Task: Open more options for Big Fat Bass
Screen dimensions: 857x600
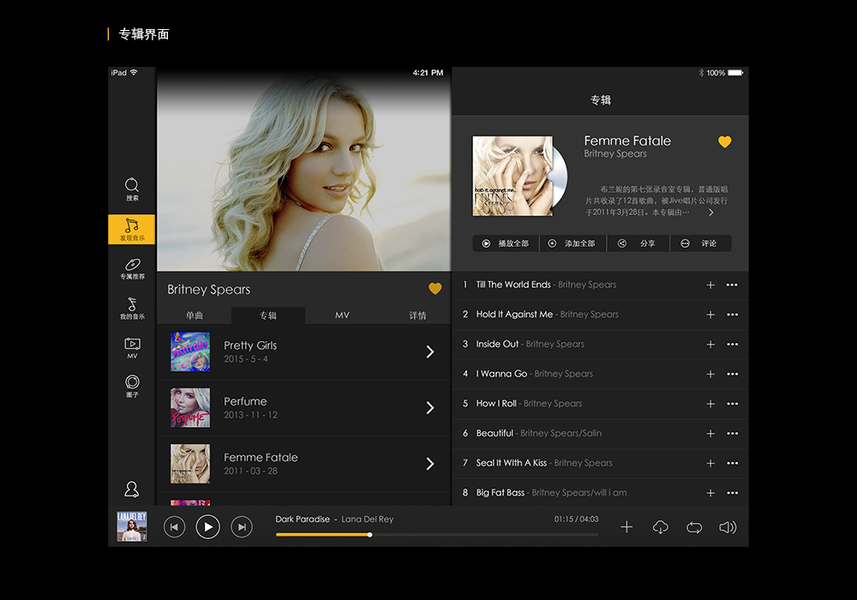Action: point(732,493)
